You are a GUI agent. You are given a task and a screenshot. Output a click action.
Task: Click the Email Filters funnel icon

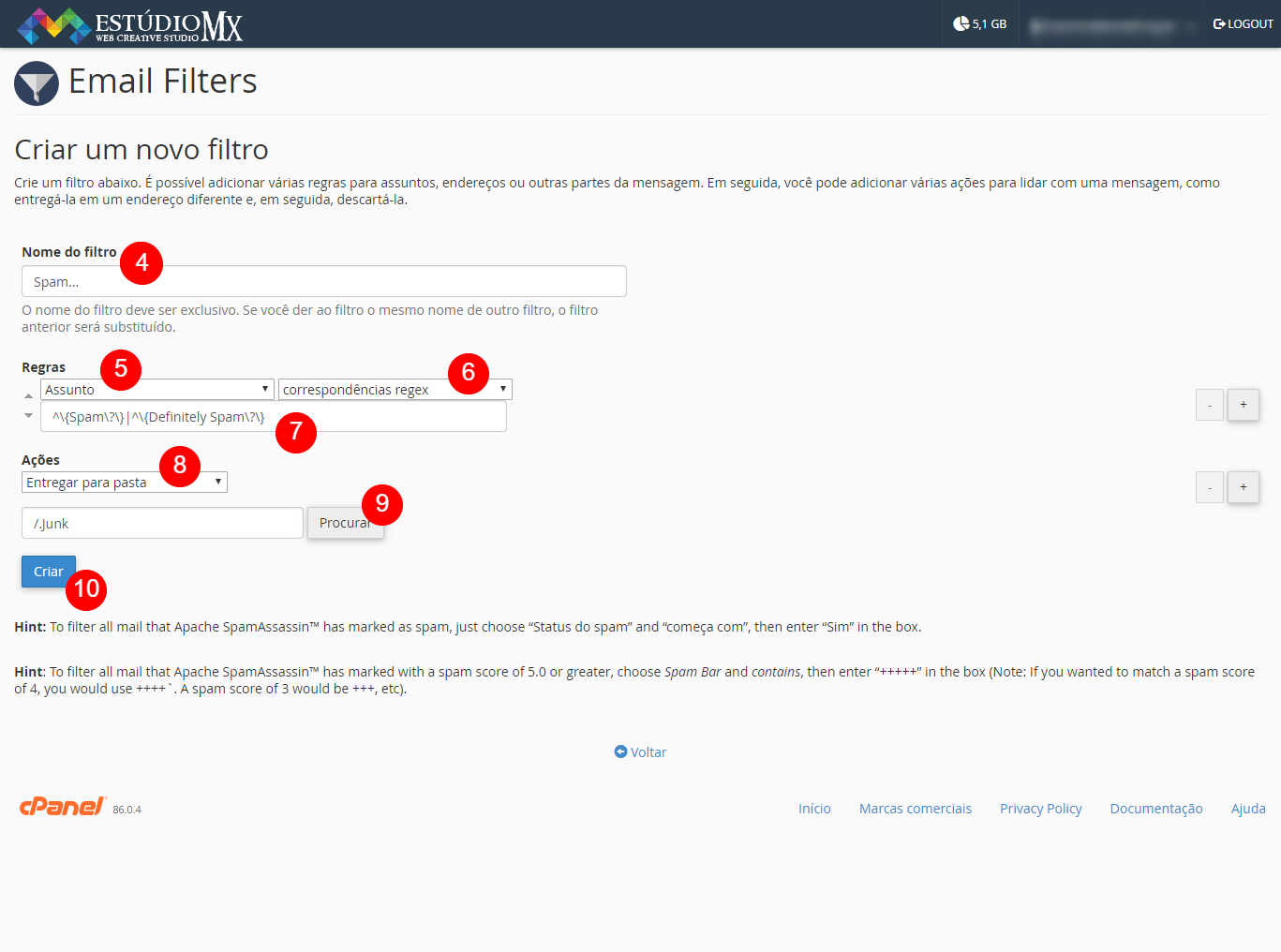[x=36, y=82]
